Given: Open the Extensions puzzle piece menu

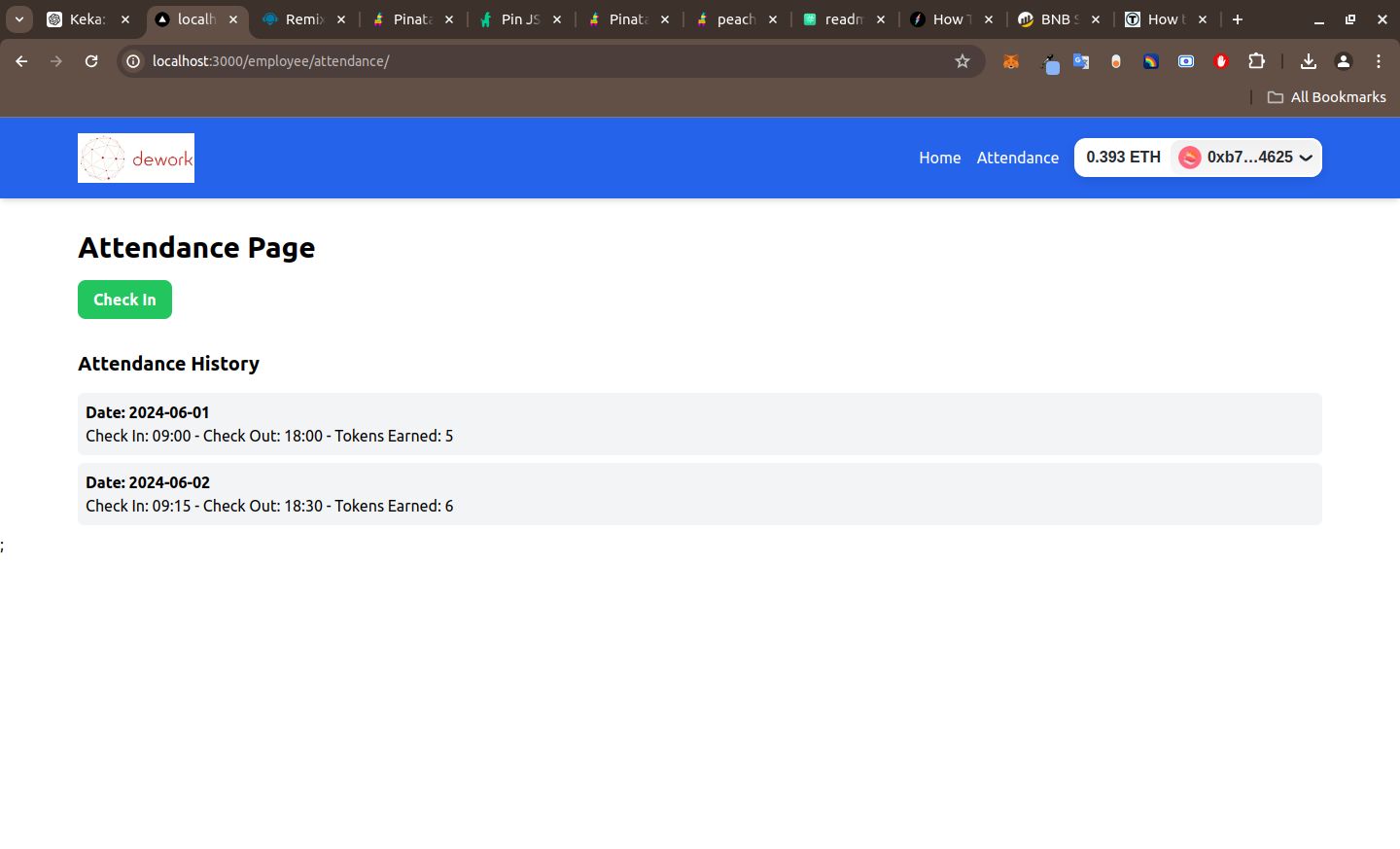Looking at the screenshot, I should (x=1256, y=61).
